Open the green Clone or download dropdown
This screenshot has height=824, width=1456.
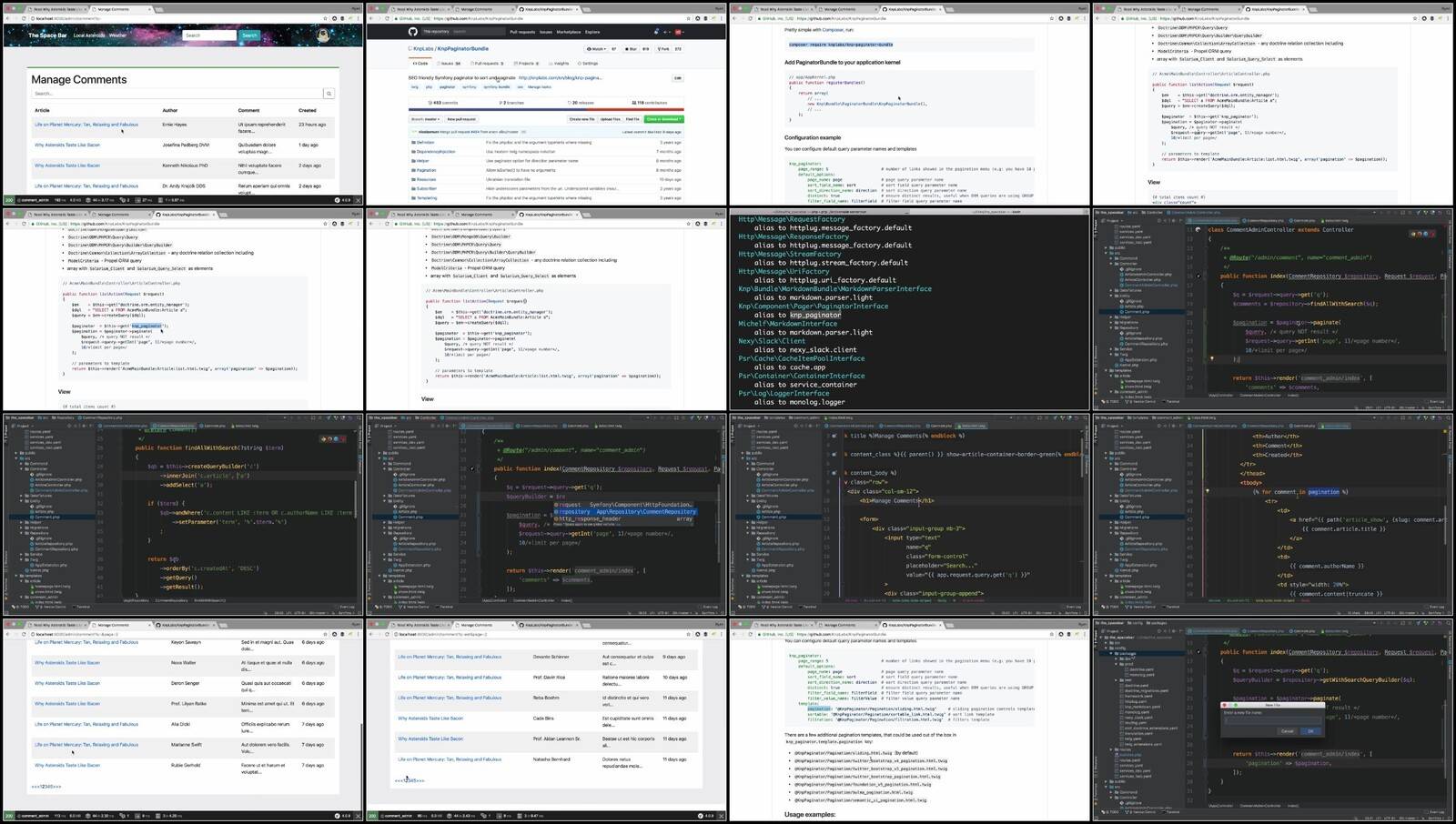[x=663, y=119]
